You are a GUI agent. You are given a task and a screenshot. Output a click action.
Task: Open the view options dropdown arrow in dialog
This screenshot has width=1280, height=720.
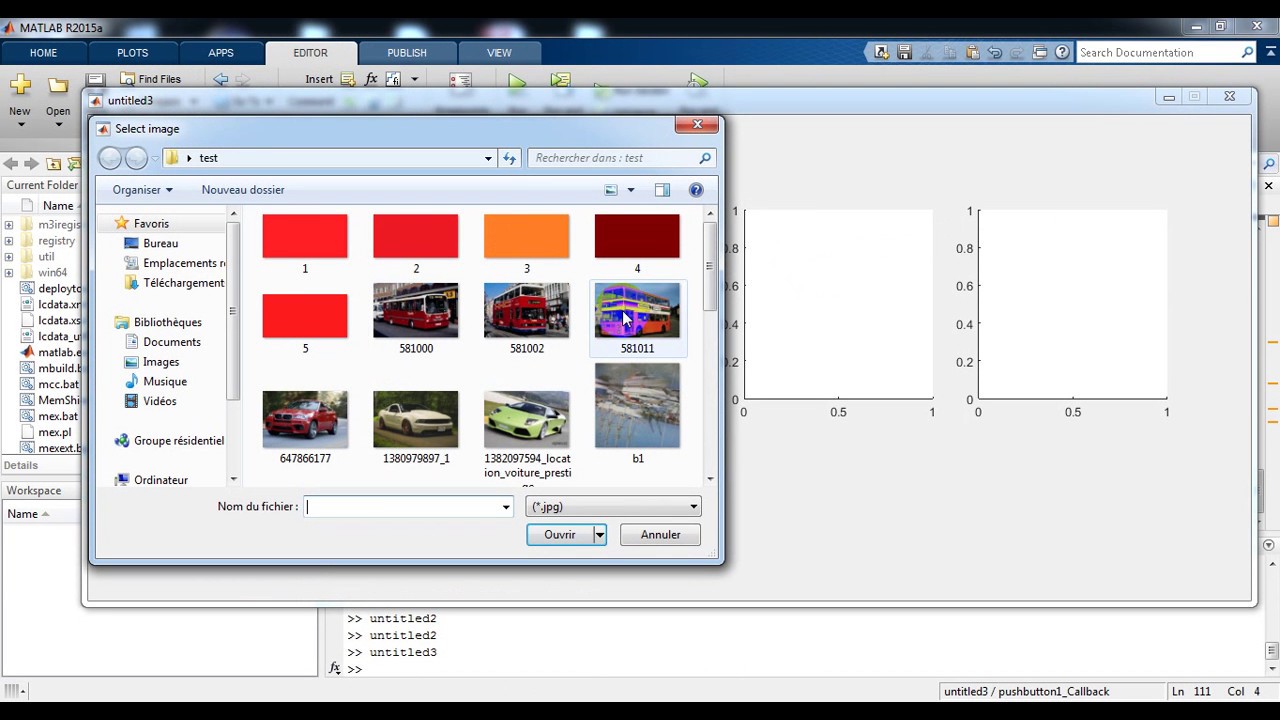point(630,190)
